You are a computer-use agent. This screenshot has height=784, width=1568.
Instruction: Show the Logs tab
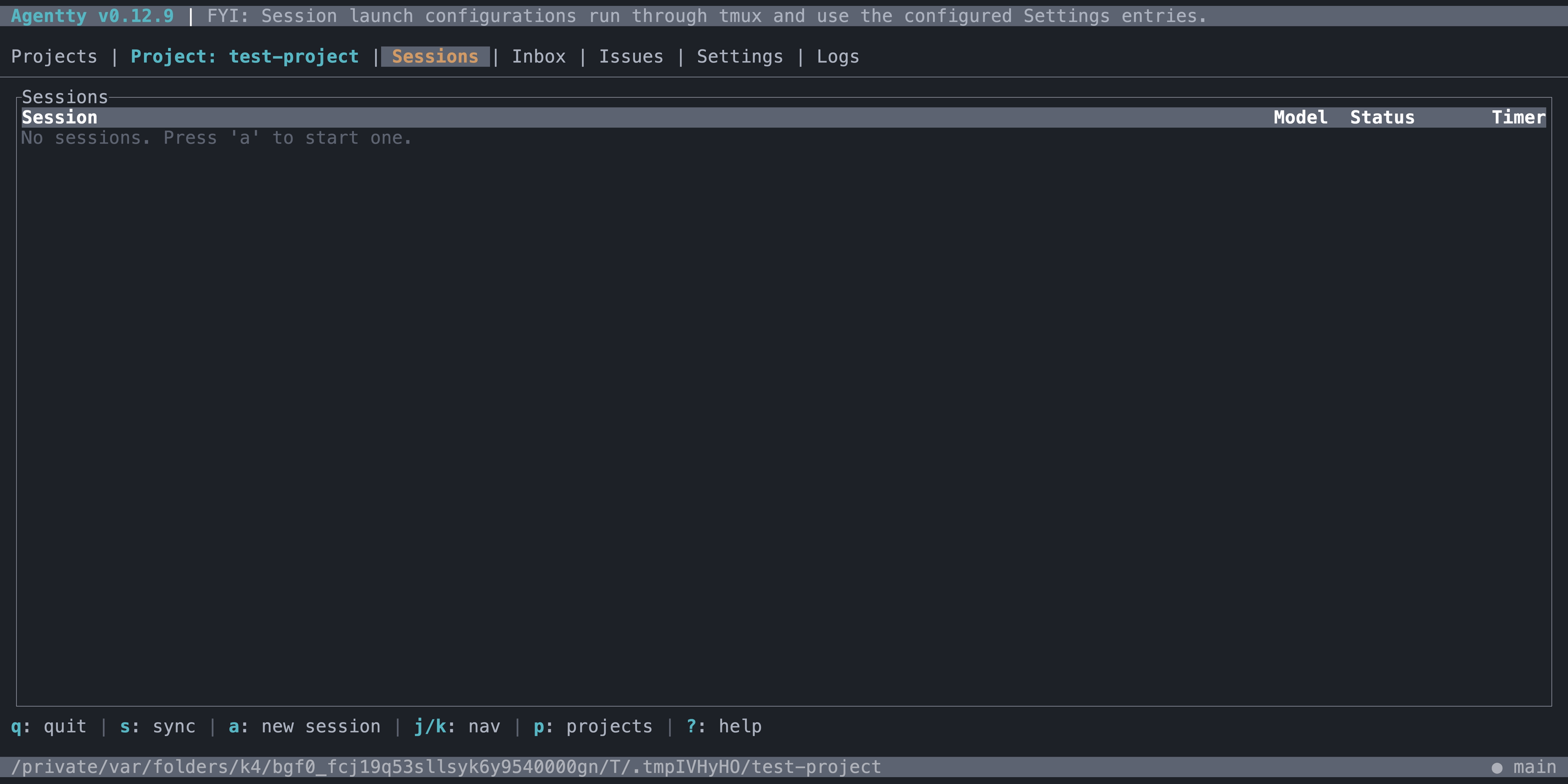click(x=837, y=57)
